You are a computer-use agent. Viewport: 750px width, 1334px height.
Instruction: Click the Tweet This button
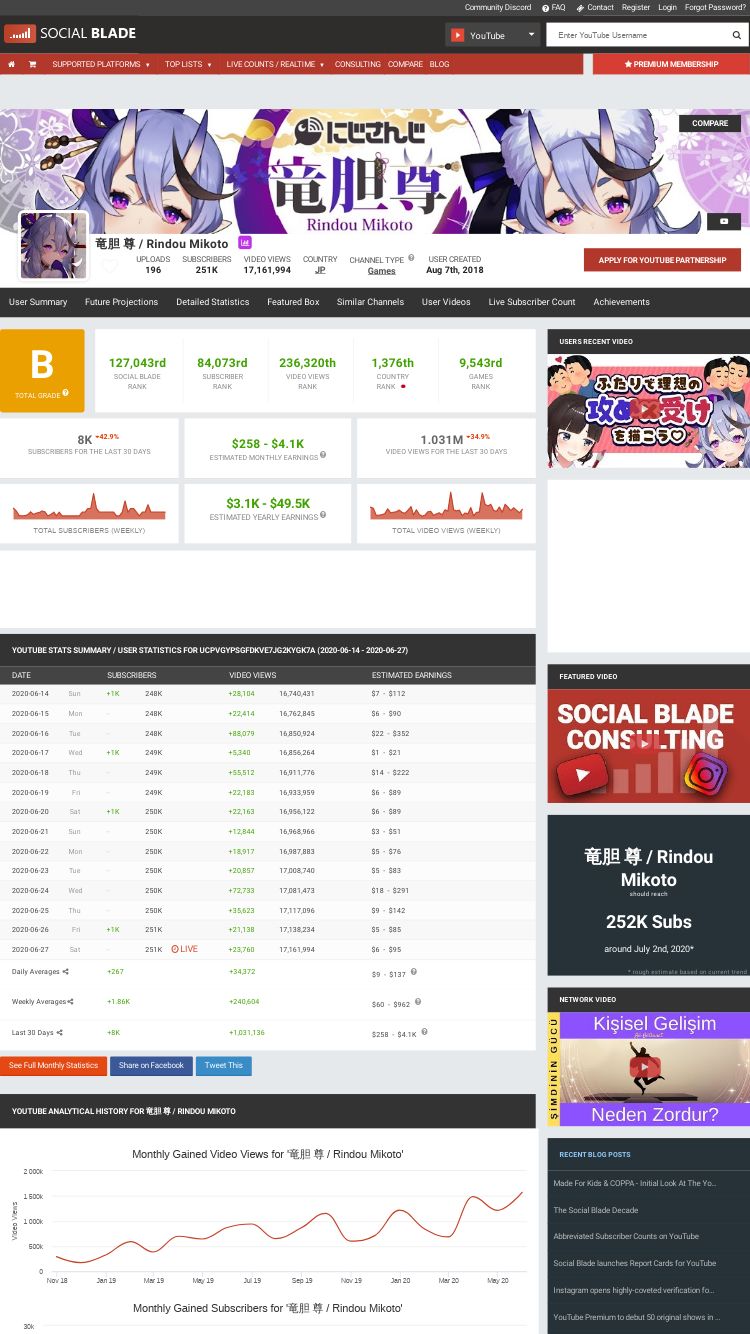click(x=223, y=1066)
